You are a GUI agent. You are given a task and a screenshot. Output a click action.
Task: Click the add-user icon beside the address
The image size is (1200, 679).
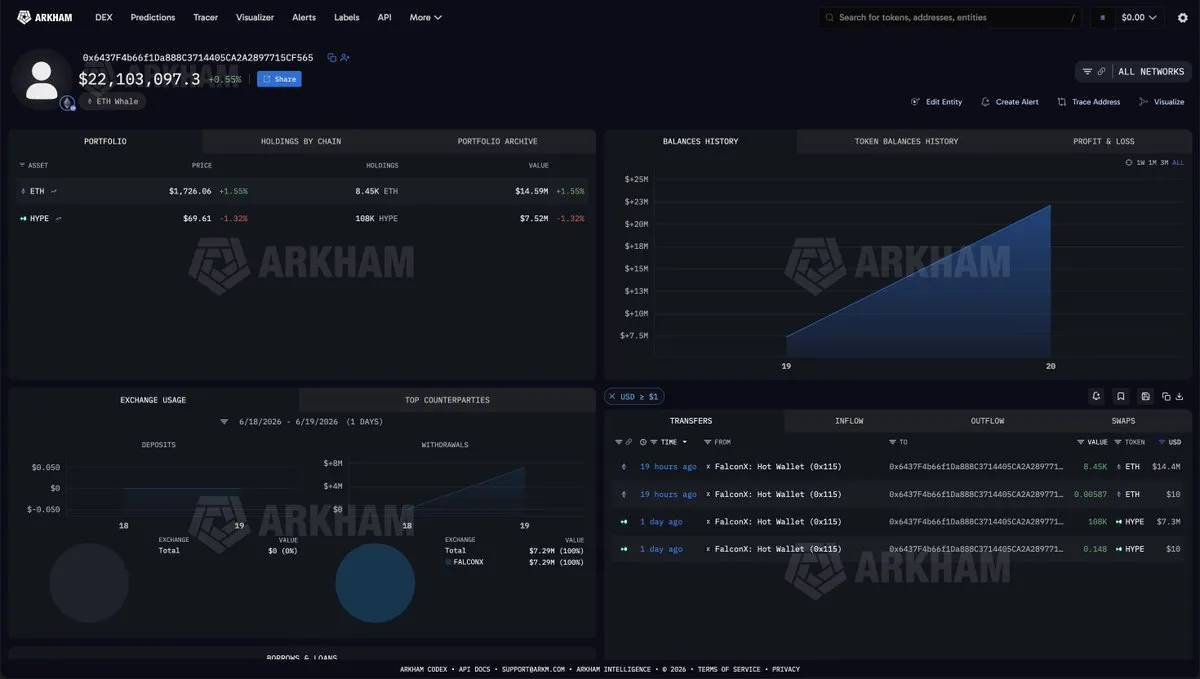click(x=345, y=58)
